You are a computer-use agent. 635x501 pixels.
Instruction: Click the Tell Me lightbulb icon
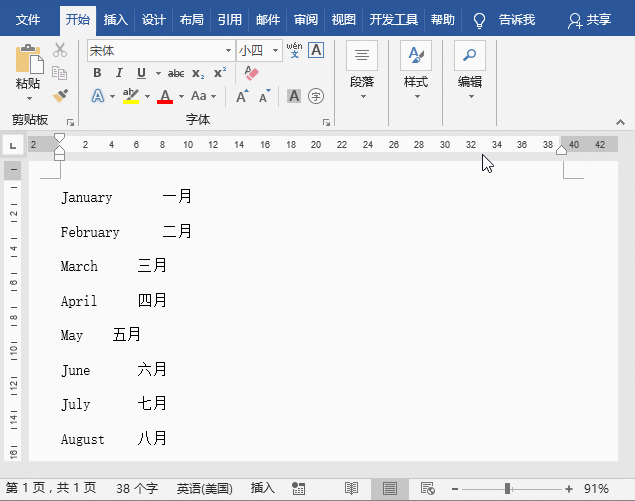click(x=479, y=19)
